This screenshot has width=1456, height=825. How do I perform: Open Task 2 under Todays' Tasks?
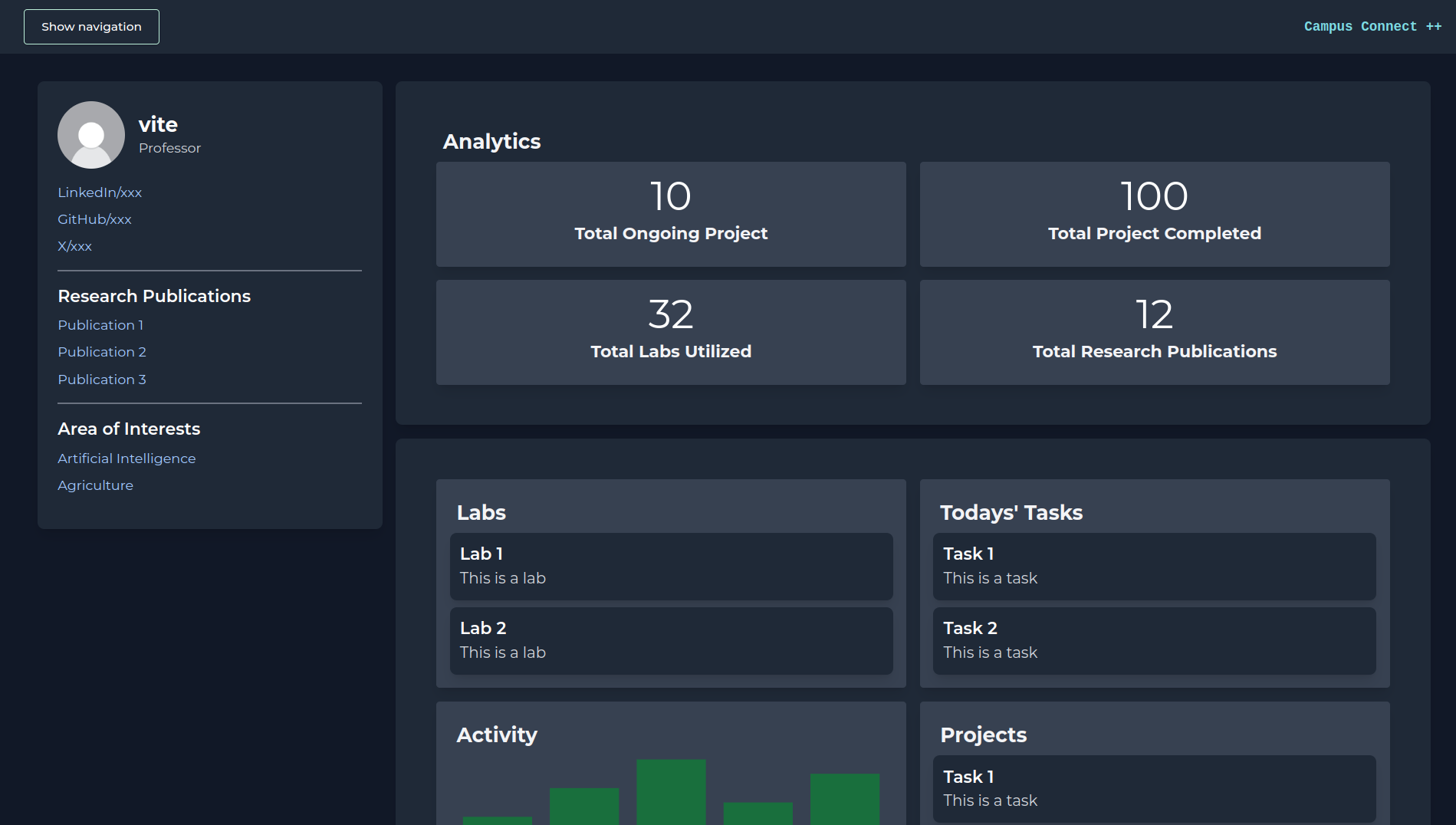pyautogui.click(x=1155, y=641)
